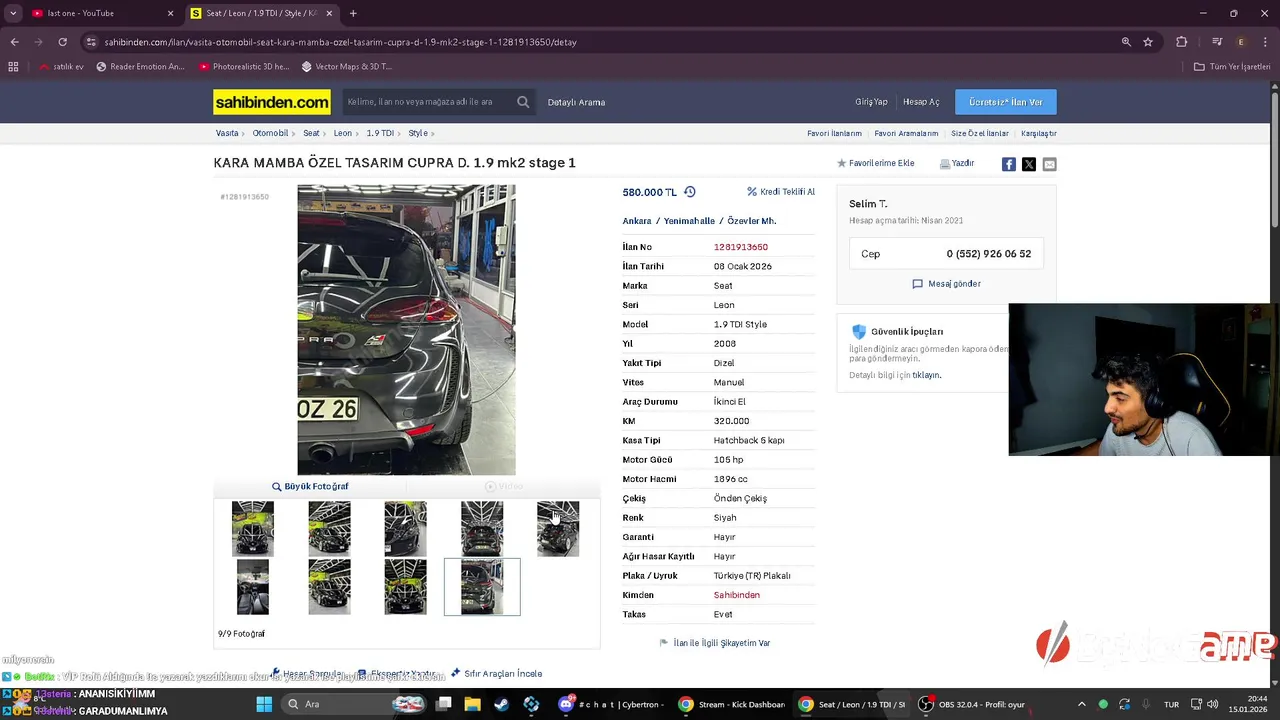1280x720 pixels.
Task: Click Mesaj gönder button
Action: [x=946, y=284]
